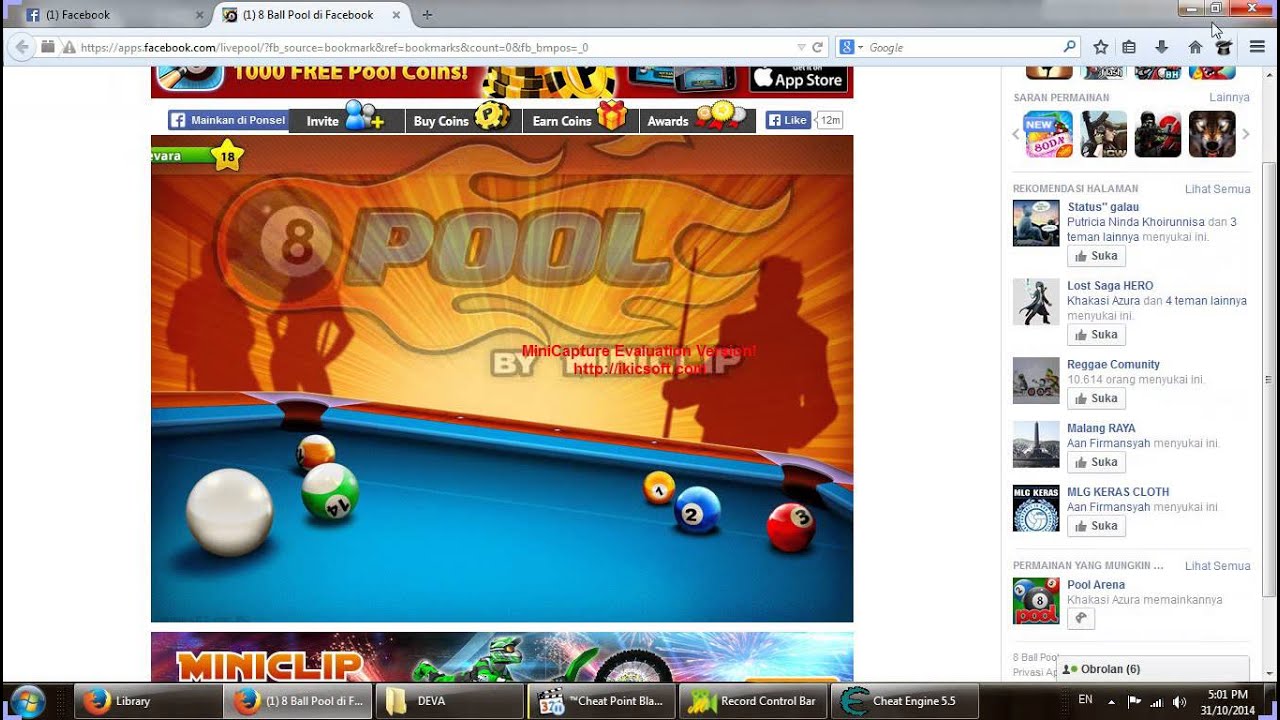Screen dimensions: 1280x720
Task: Click Suka for Malang RAYA
Action: click(x=1096, y=462)
